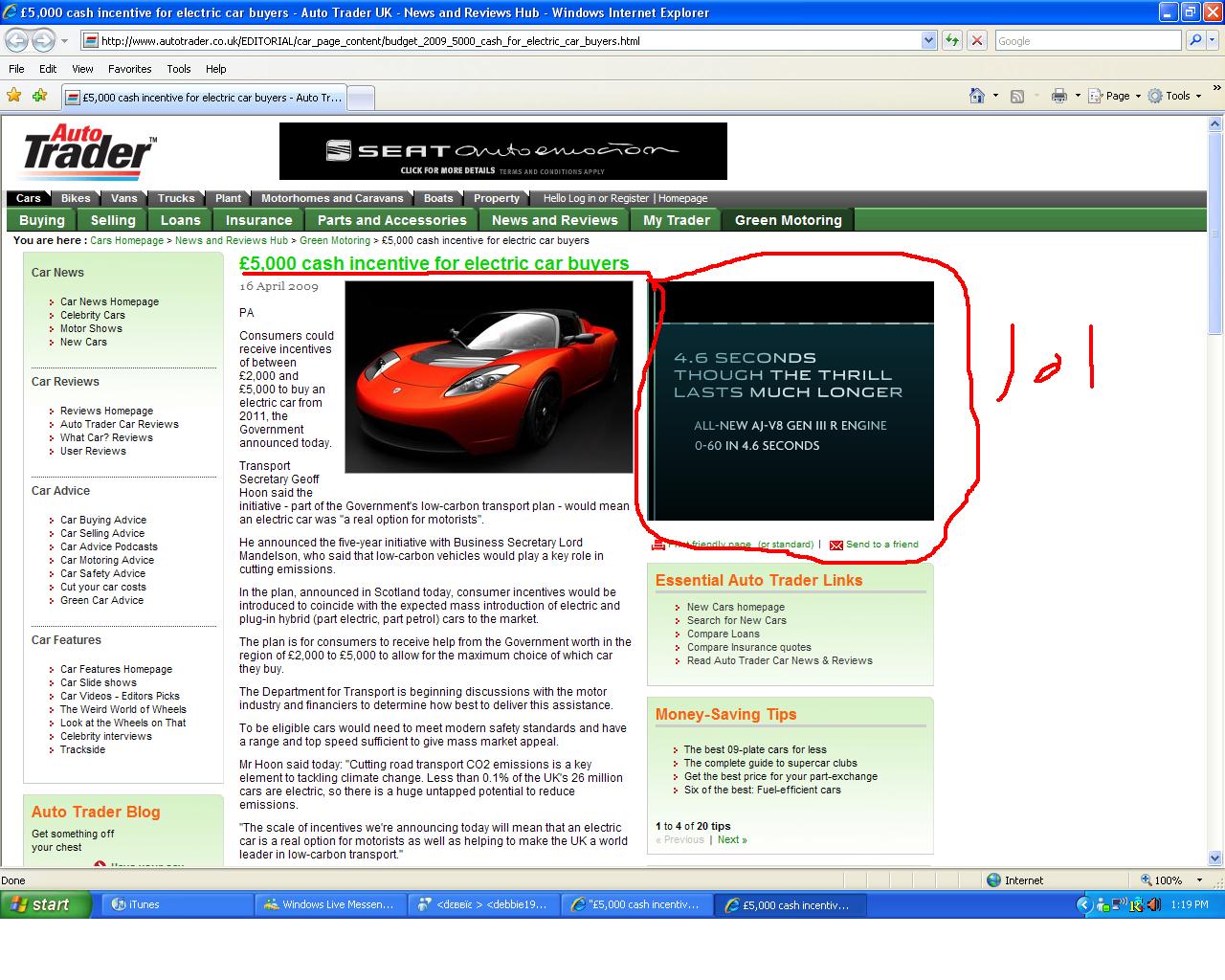Switch to the Green Motoring tab
The height and width of the screenshot is (980, 1225).
coord(788,220)
